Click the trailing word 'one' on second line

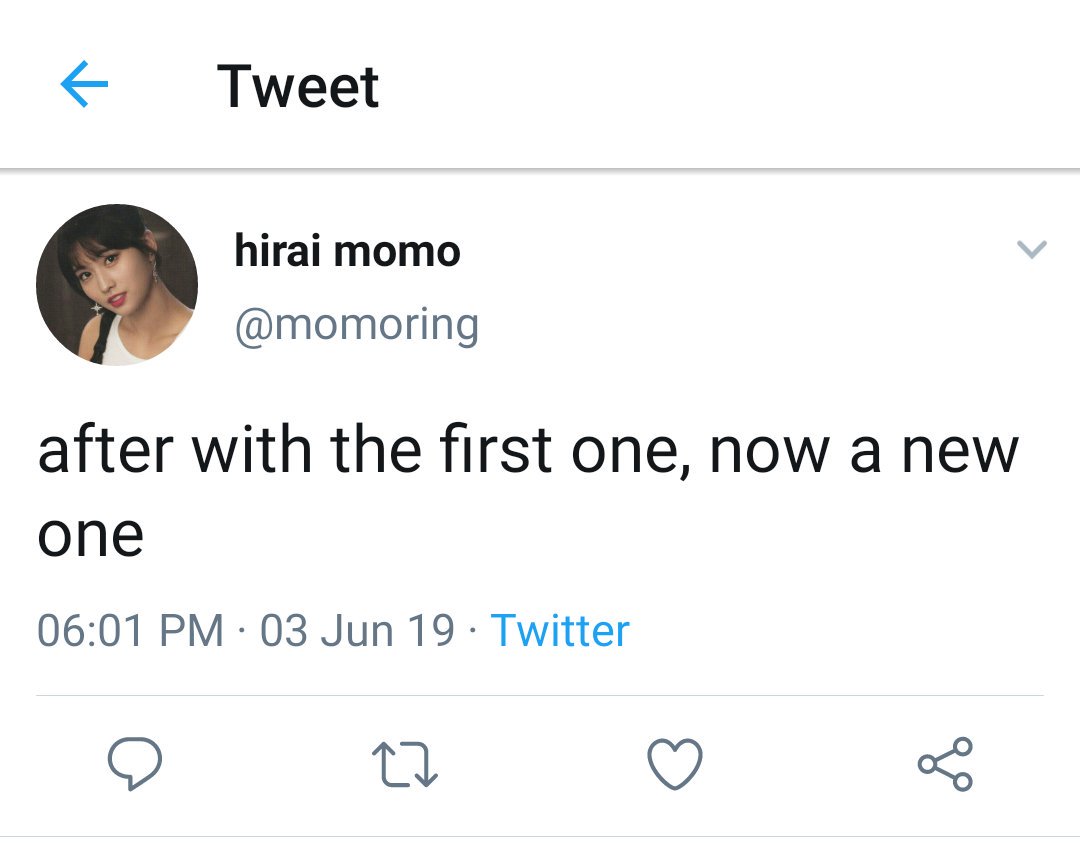[x=90, y=535]
